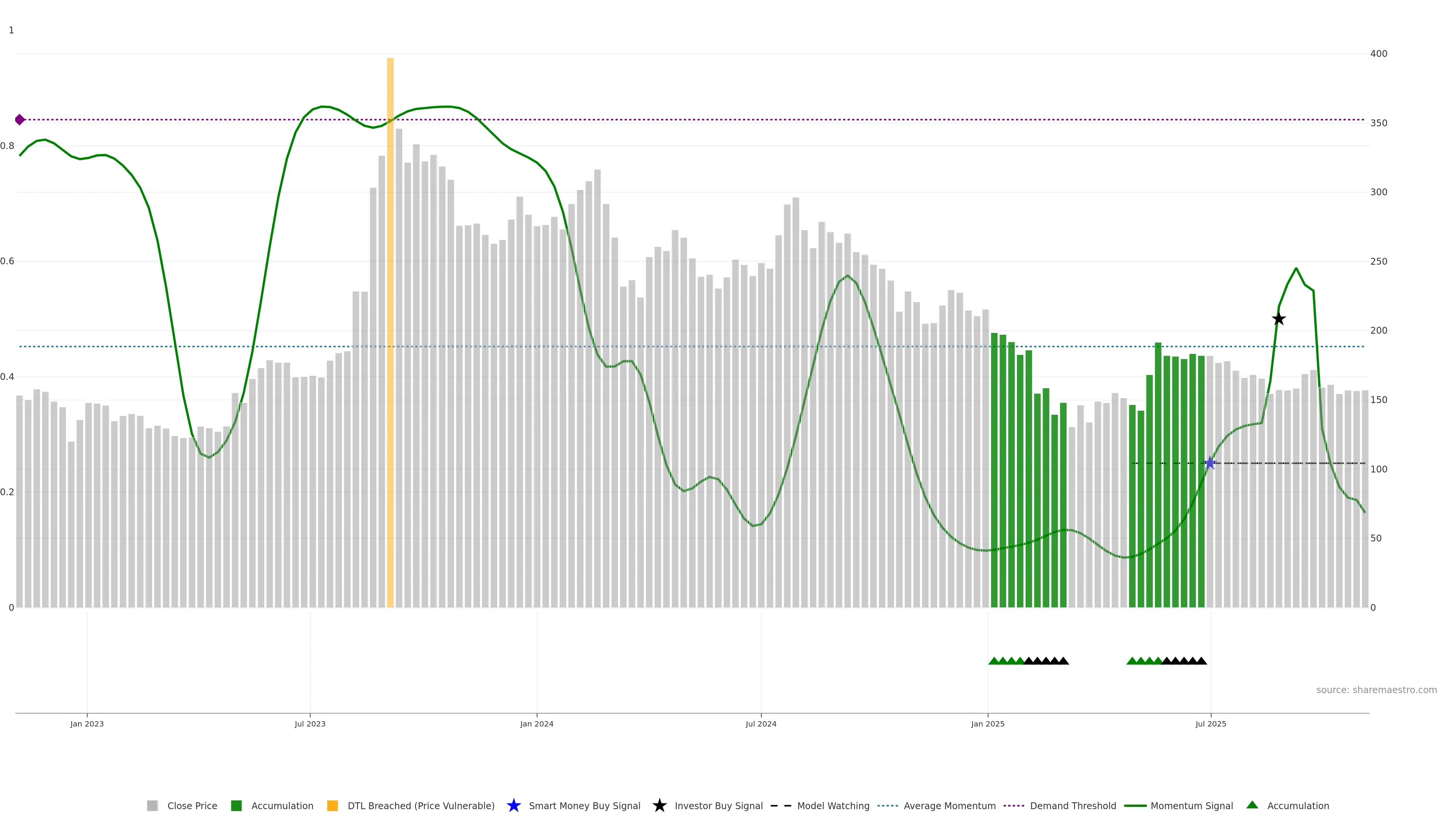Click the Accumulation triangle legend icon

(1252, 805)
